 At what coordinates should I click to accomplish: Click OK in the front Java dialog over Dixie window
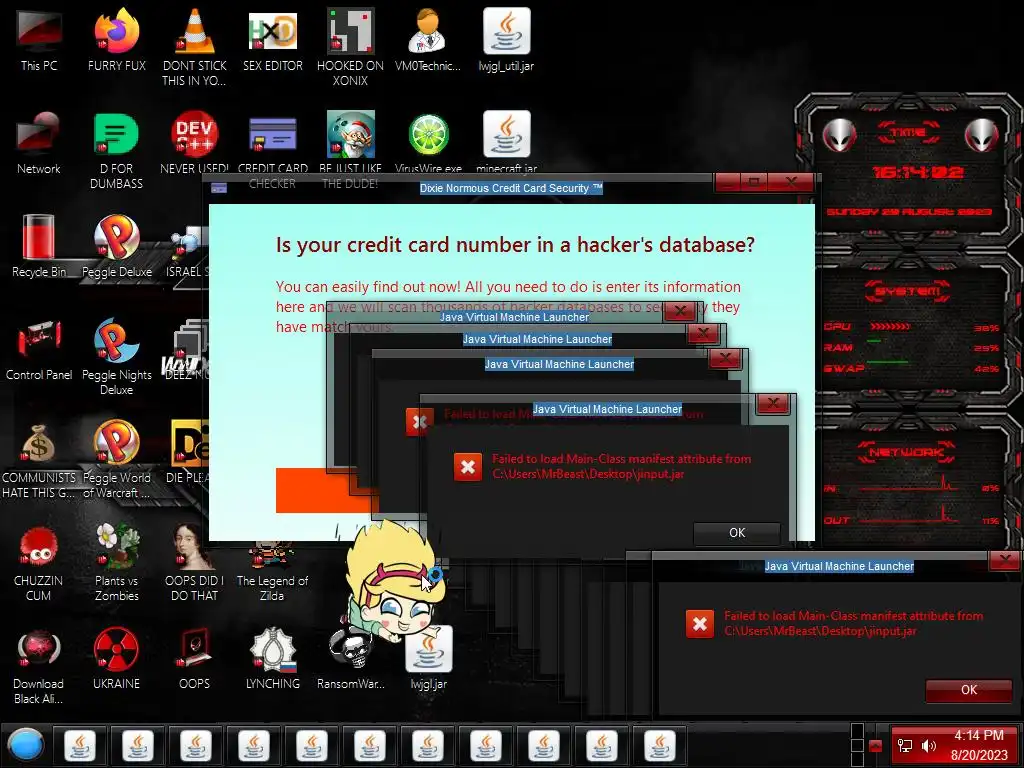tap(737, 533)
